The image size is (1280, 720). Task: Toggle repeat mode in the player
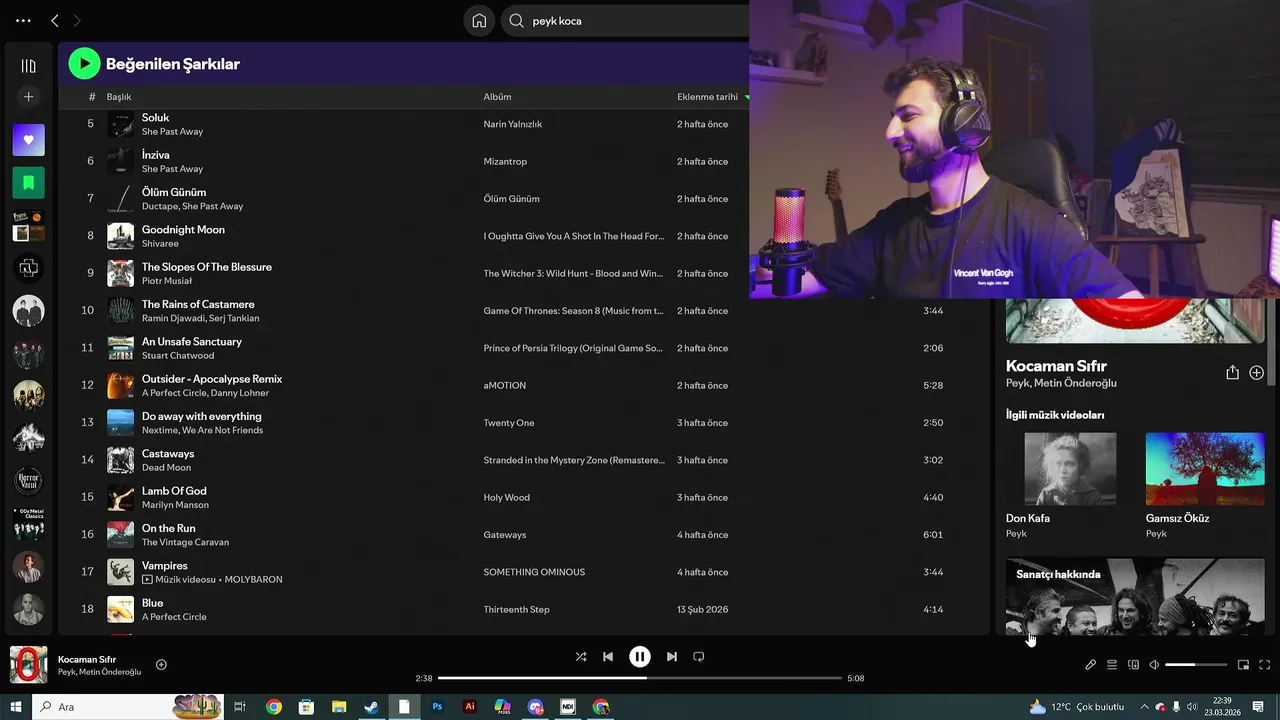point(699,657)
